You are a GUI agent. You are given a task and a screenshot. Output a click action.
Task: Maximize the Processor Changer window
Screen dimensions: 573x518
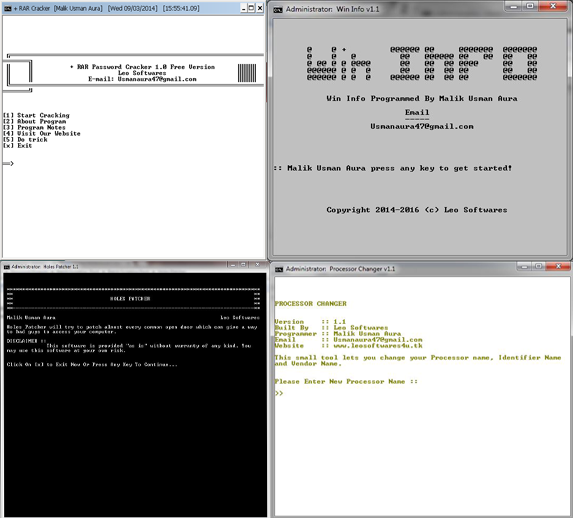[538, 267]
